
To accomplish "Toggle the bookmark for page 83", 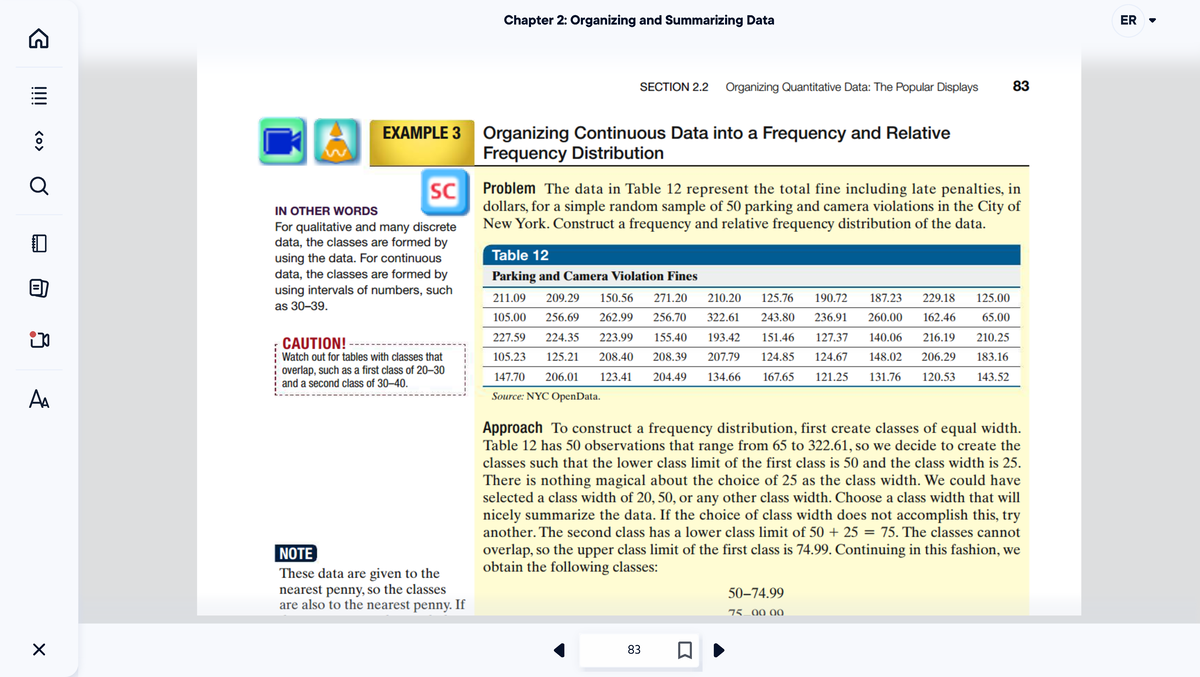I will (685, 649).
